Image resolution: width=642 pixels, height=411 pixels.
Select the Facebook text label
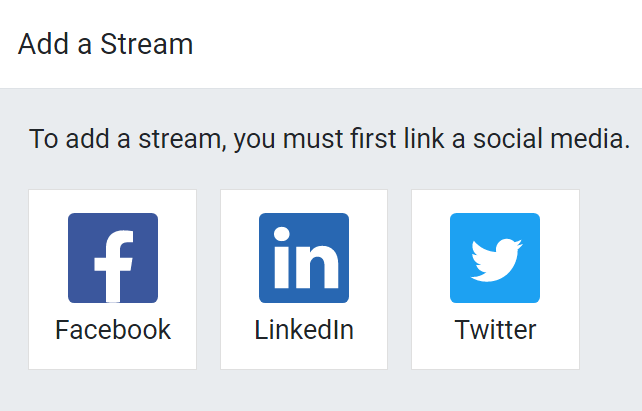point(113,330)
